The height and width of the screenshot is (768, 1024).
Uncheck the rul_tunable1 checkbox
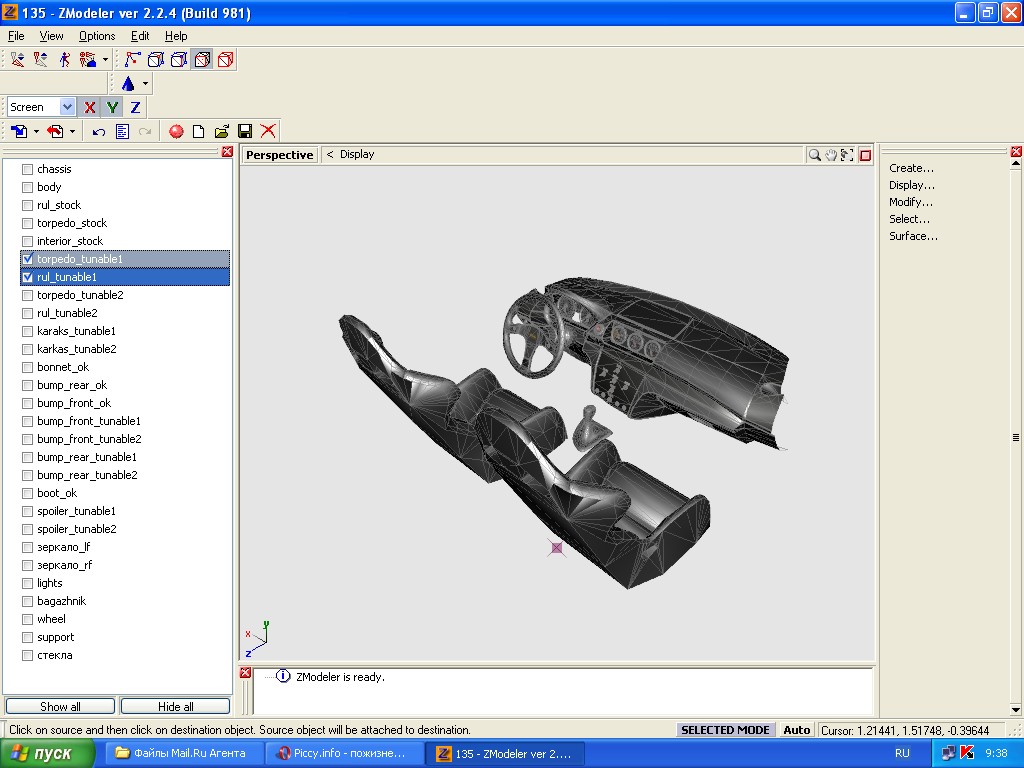tap(27, 278)
